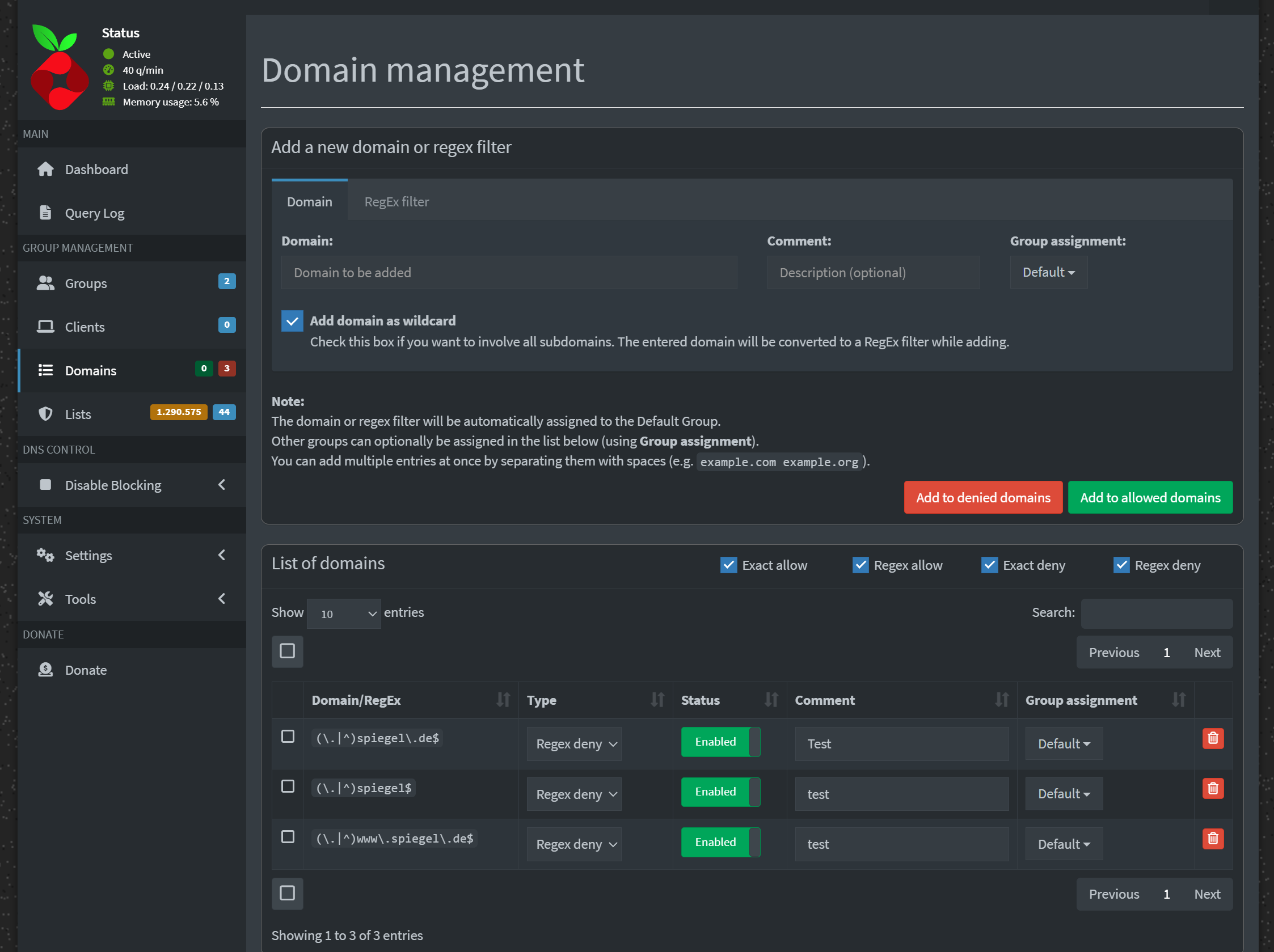Screen dimensions: 1274x952
Task: Click the Donate hand icon
Action: point(45,670)
